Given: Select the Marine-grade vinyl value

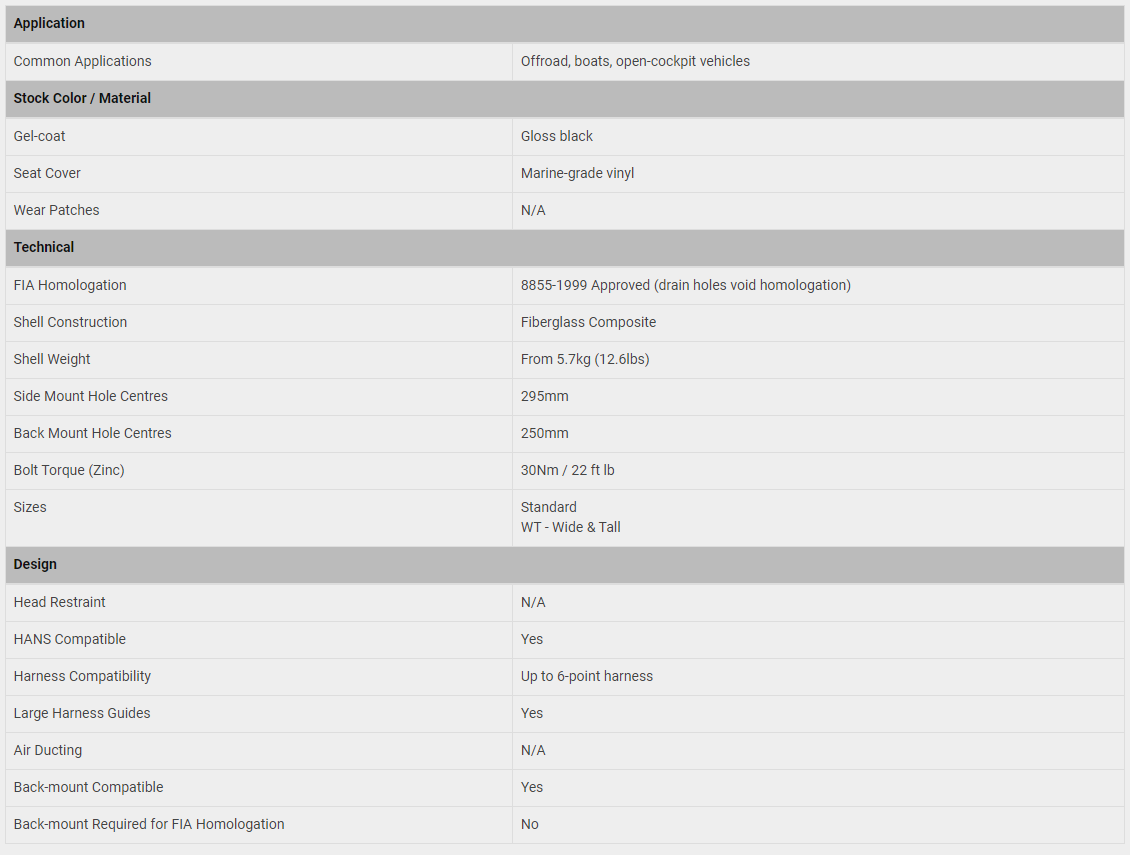Looking at the screenshot, I should (577, 174).
